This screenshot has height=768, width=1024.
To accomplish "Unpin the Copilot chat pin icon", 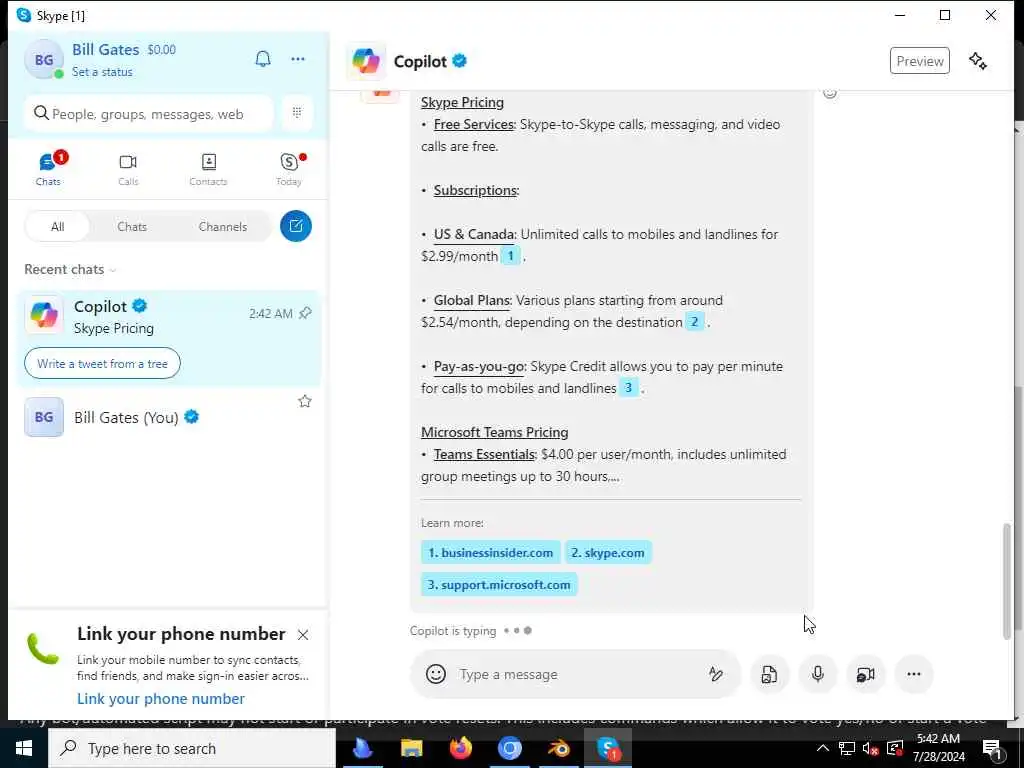I will 305,313.
